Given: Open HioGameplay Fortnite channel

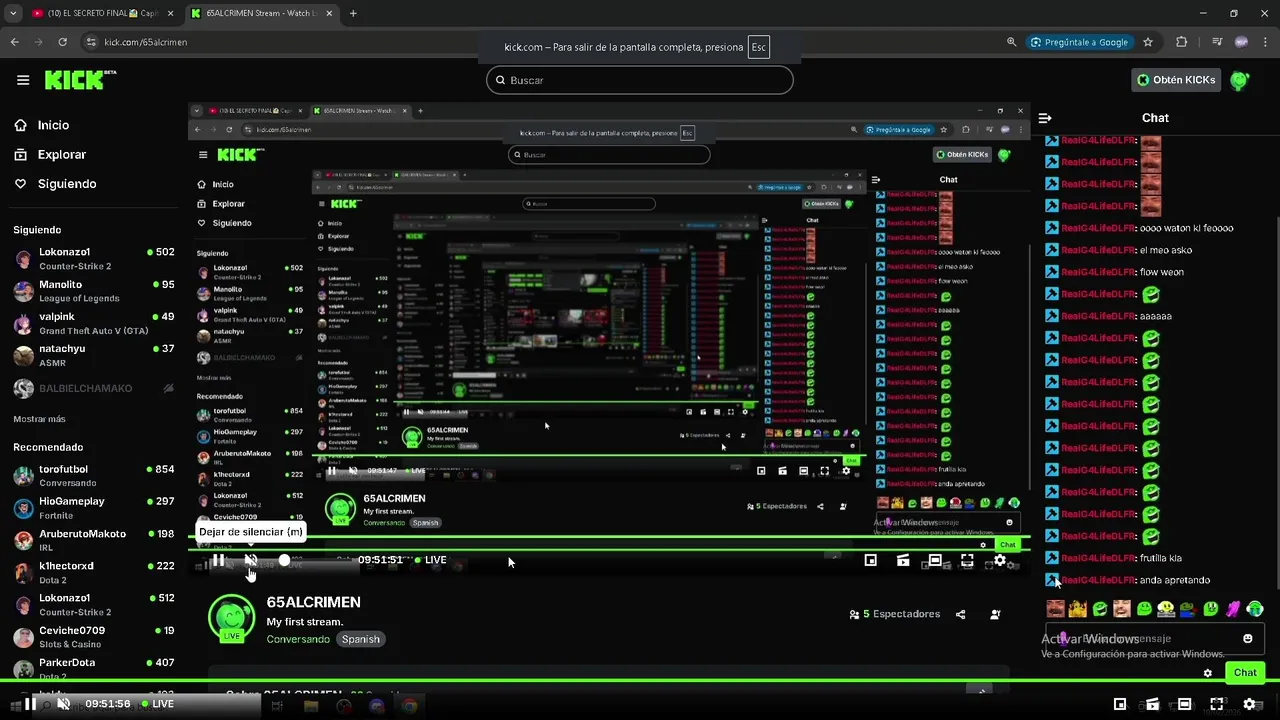Looking at the screenshot, I should point(94,508).
